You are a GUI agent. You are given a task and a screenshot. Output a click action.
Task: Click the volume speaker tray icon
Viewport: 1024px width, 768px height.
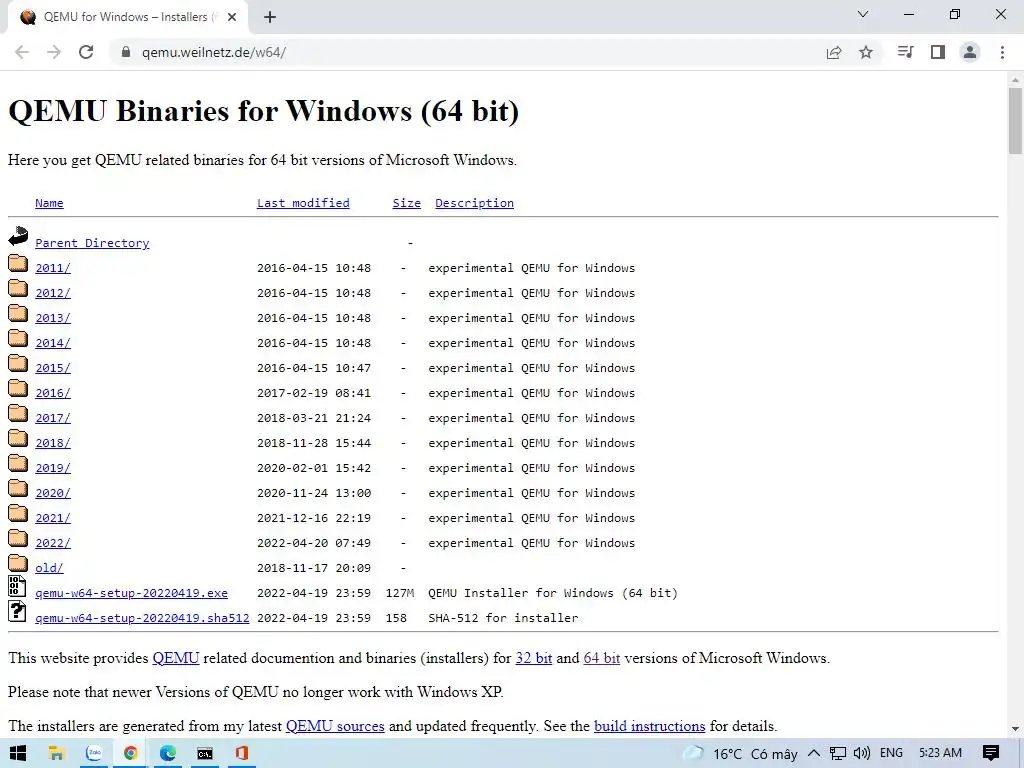point(861,754)
